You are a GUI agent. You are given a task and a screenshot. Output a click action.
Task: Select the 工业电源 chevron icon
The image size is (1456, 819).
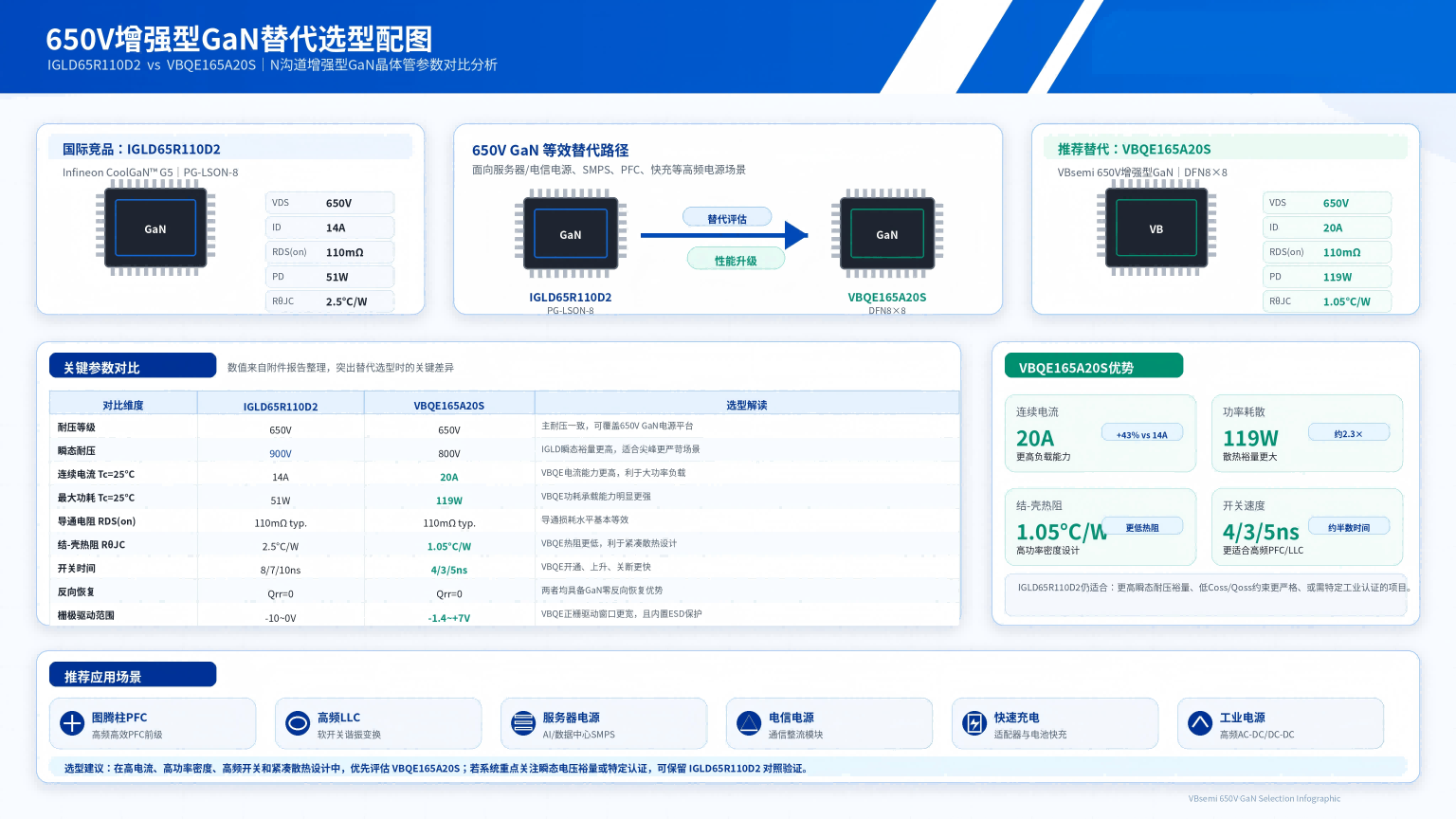pyautogui.click(x=1200, y=723)
